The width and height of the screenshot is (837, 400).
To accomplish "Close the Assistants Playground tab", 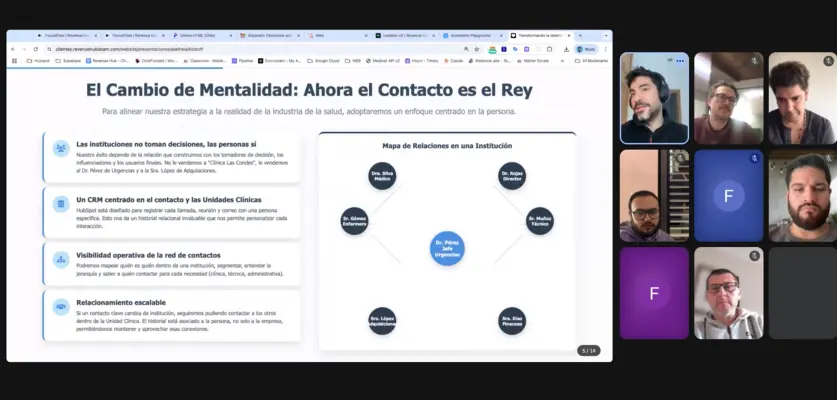I will click(501, 35).
